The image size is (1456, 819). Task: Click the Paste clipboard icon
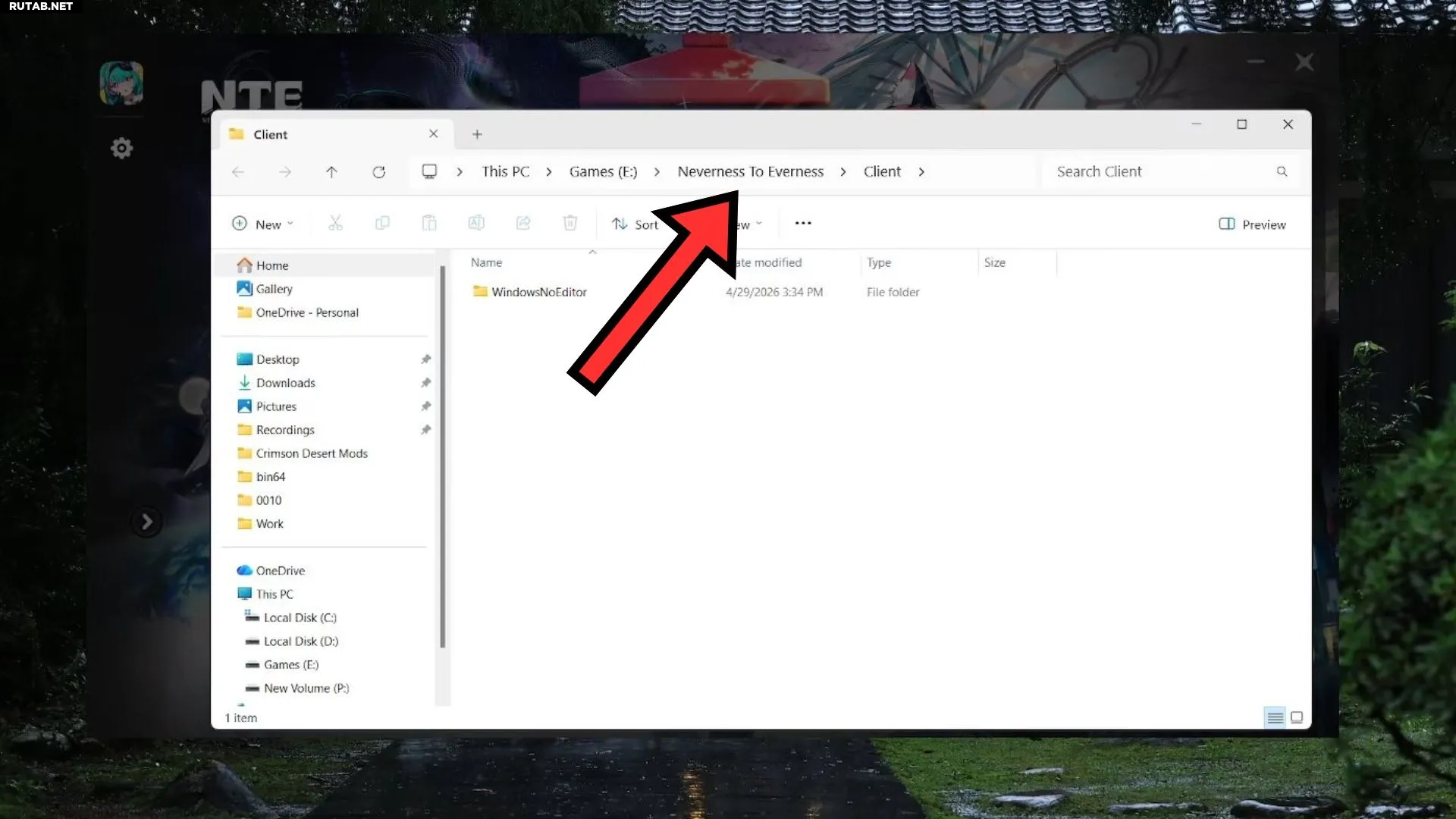point(429,223)
